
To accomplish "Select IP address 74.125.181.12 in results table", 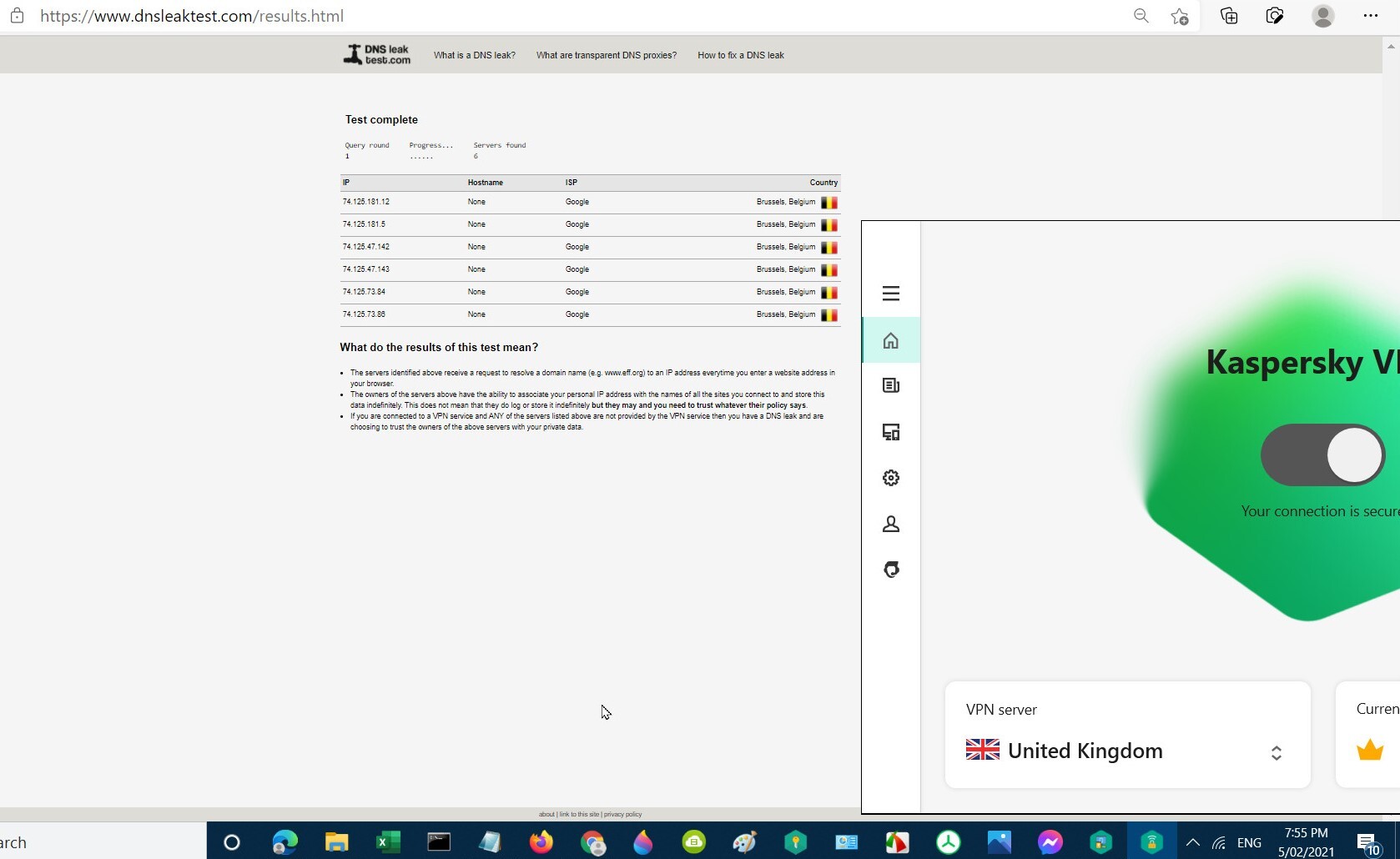I will 366,202.
